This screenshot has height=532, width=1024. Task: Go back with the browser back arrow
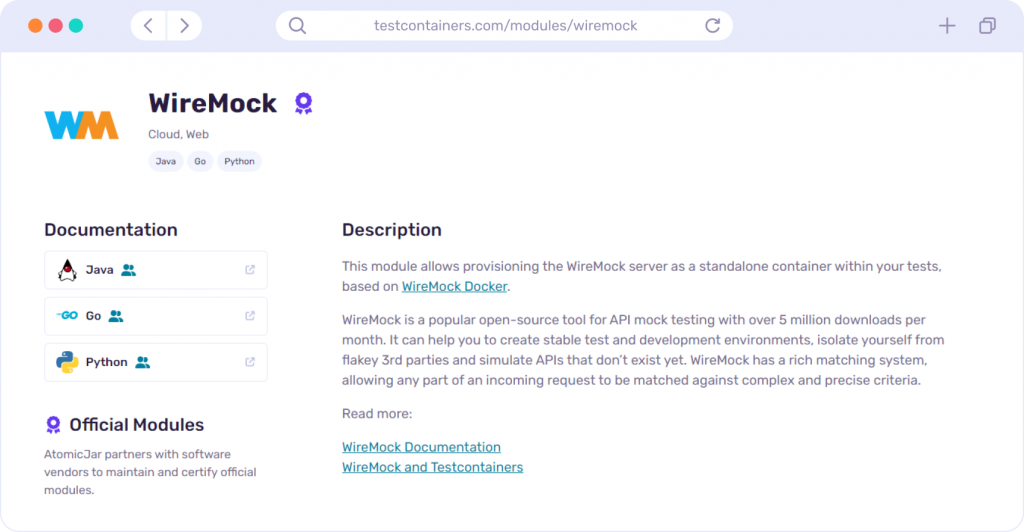coord(149,26)
